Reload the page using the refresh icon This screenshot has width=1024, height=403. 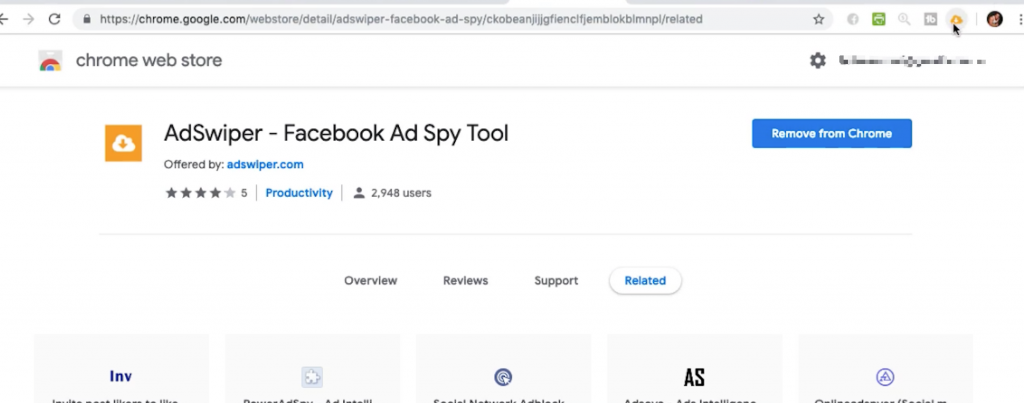(x=55, y=19)
